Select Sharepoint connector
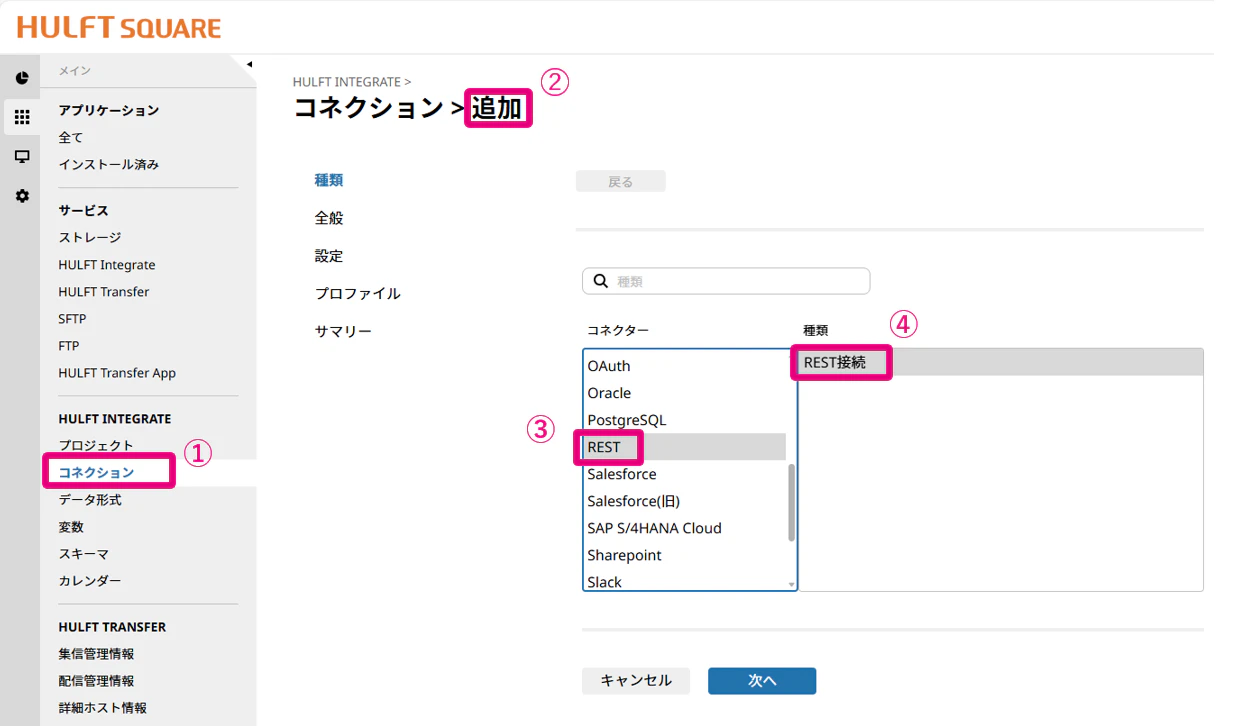1248x726 pixels. point(684,555)
